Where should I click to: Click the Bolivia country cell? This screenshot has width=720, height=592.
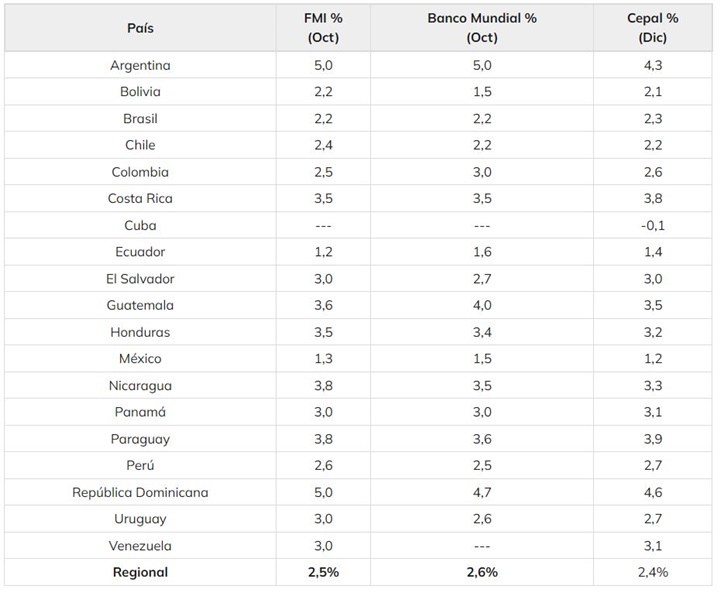[140, 92]
